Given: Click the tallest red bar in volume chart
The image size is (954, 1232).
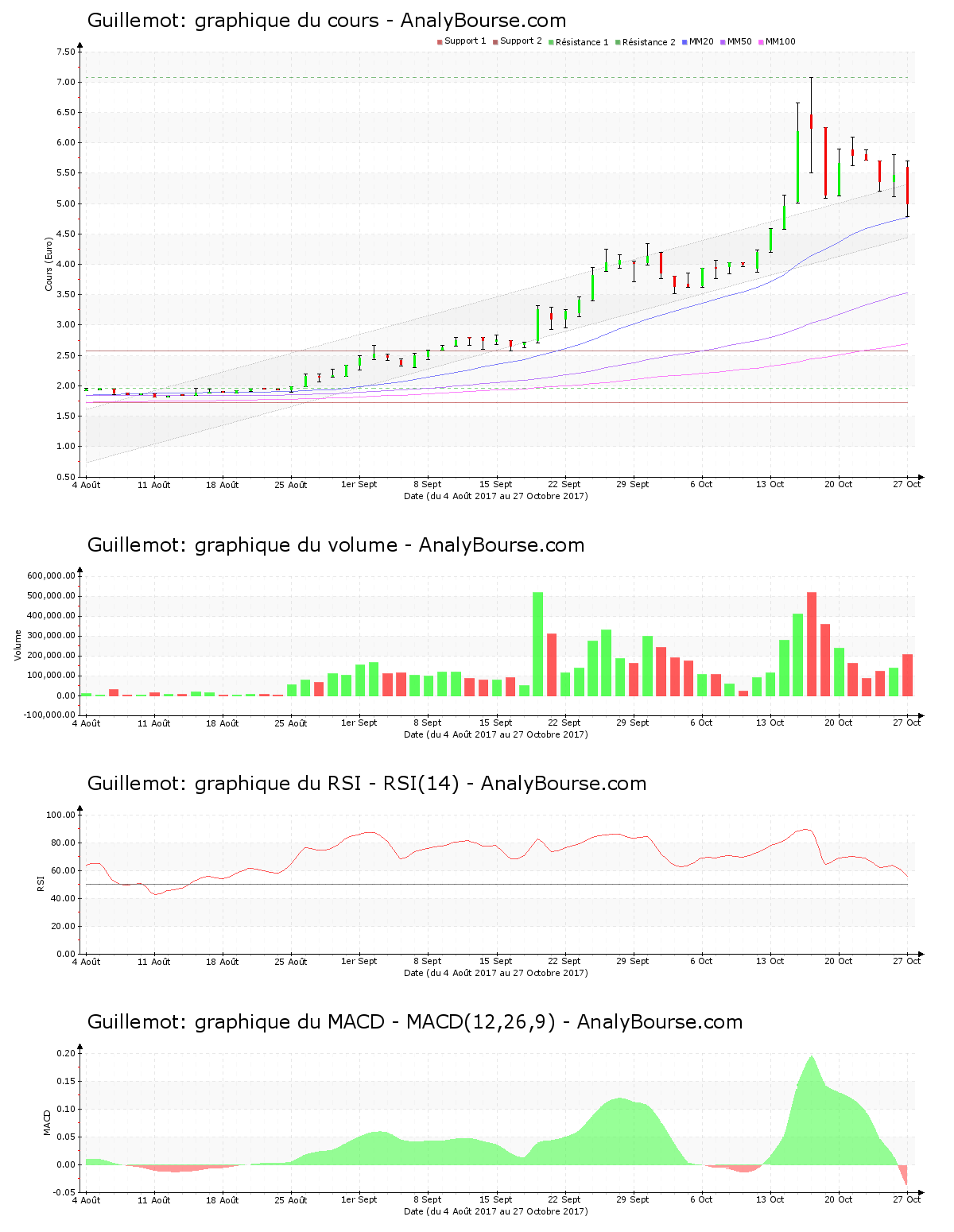Looking at the screenshot, I should pyautogui.click(x=812, y=644).
